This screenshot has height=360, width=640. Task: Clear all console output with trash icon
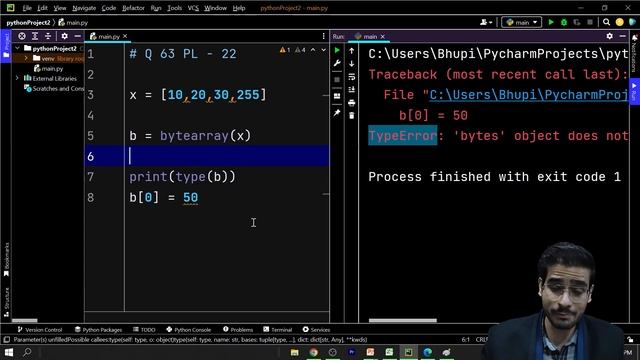pos(351,116)
